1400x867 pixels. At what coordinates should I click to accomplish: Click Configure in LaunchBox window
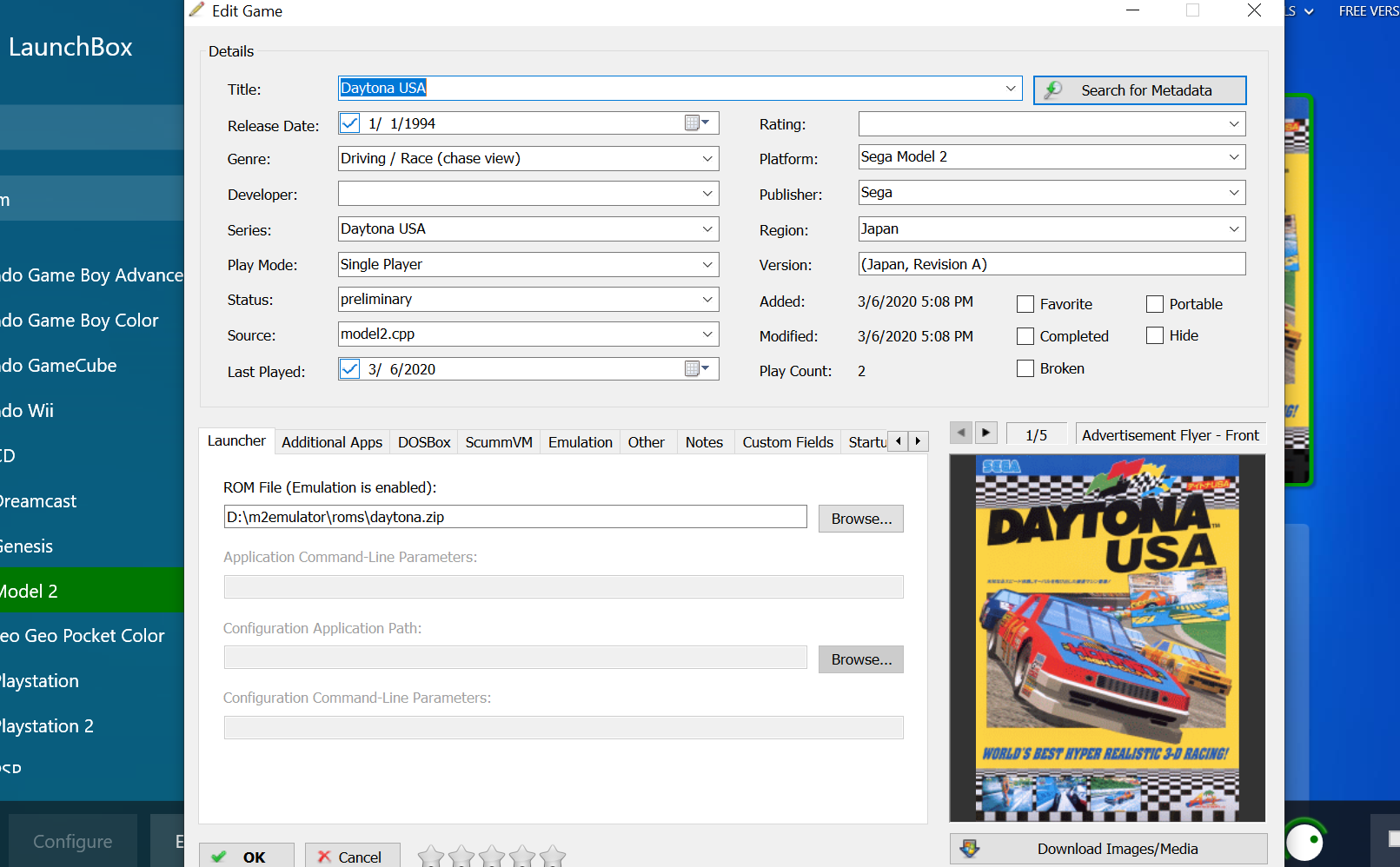[73, 841]
